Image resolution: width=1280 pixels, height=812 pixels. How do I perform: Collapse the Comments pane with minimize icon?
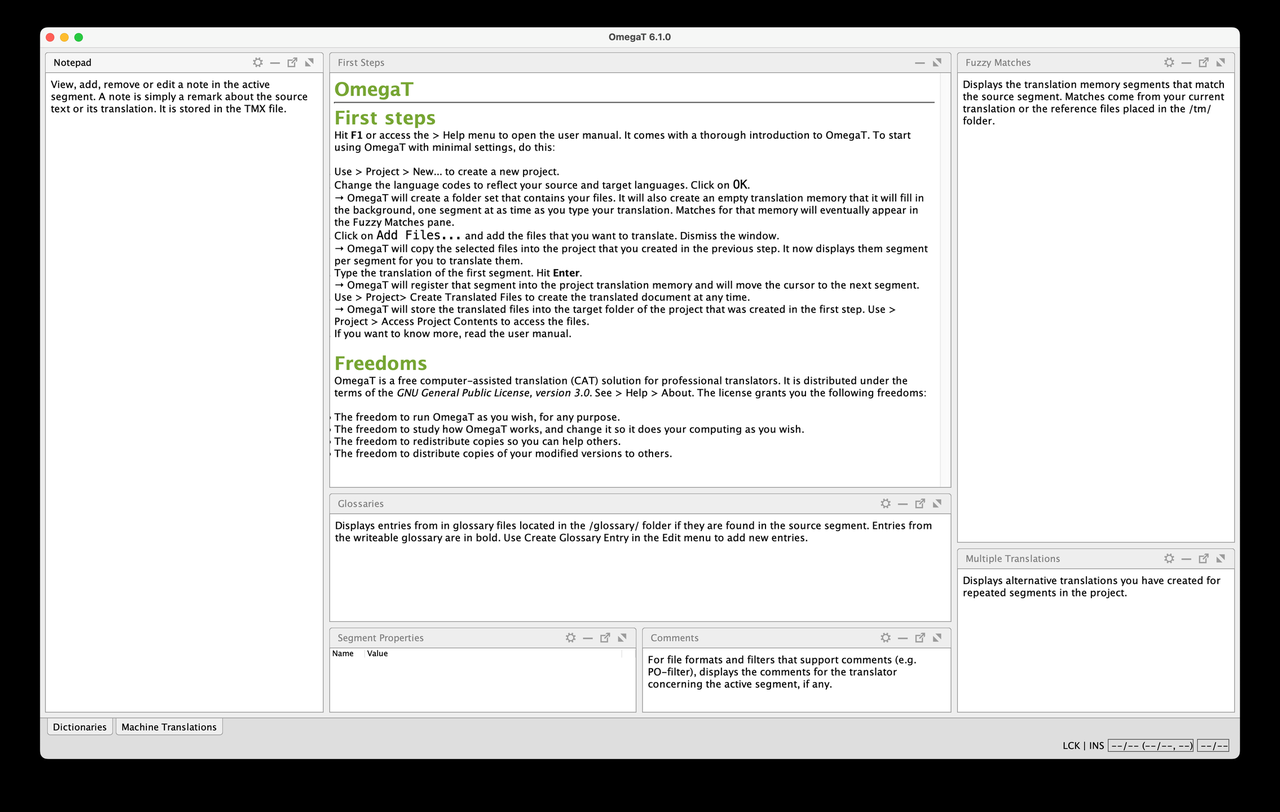[x=902, y=638]
